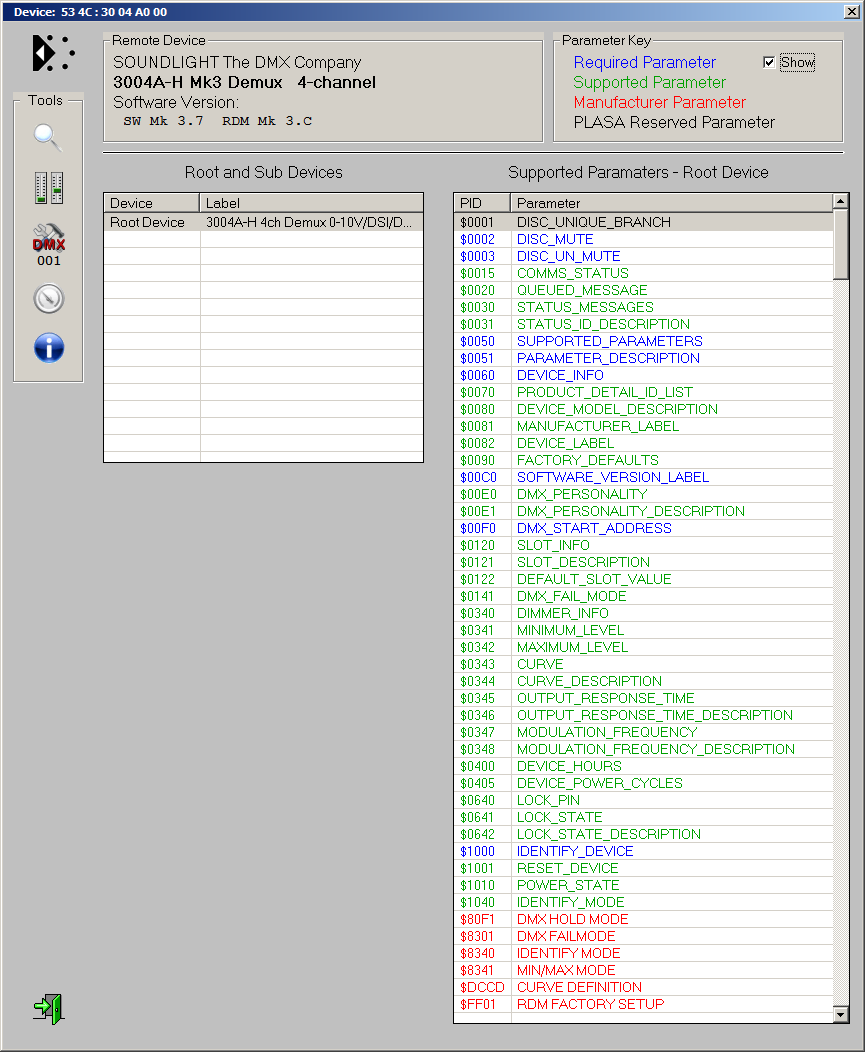Click the SOUNDLIGHT logo icon
865x1052 pixels.
52,53
